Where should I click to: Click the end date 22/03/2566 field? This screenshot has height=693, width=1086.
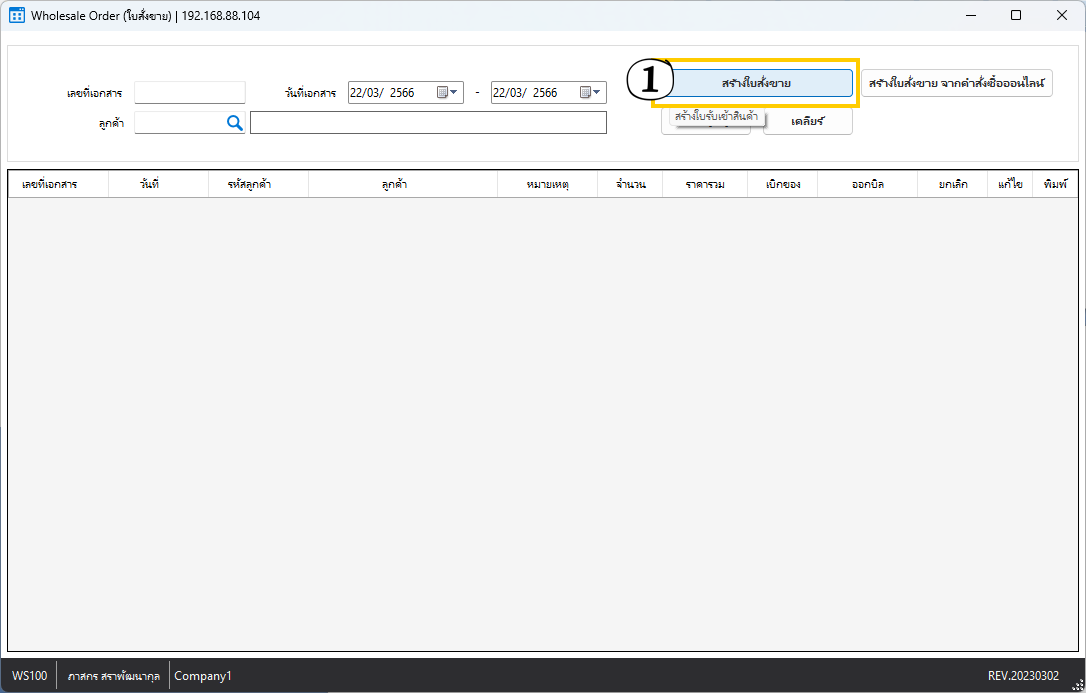tap(533, 93)
